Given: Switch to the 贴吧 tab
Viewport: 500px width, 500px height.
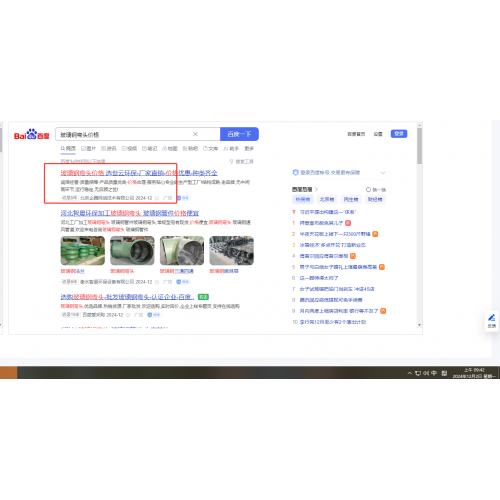Looking at the screenshot, I should (190, 148).
